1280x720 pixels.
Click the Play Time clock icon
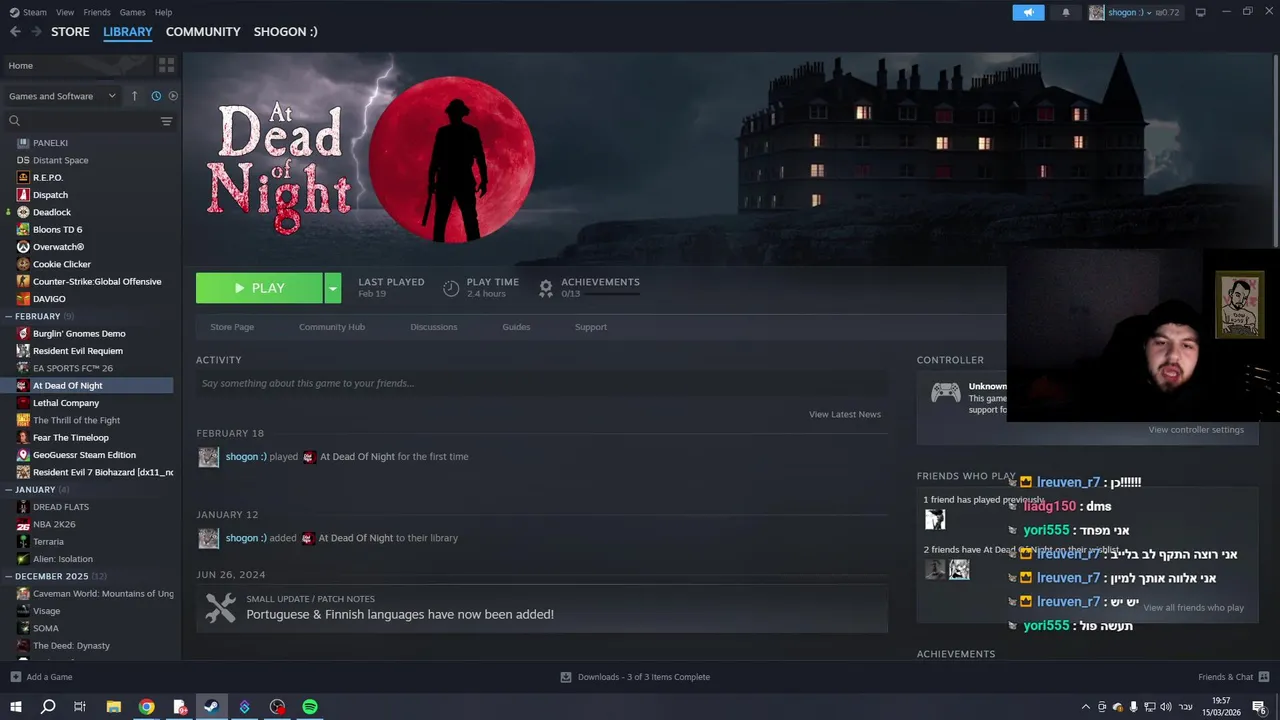pos(451,288)
